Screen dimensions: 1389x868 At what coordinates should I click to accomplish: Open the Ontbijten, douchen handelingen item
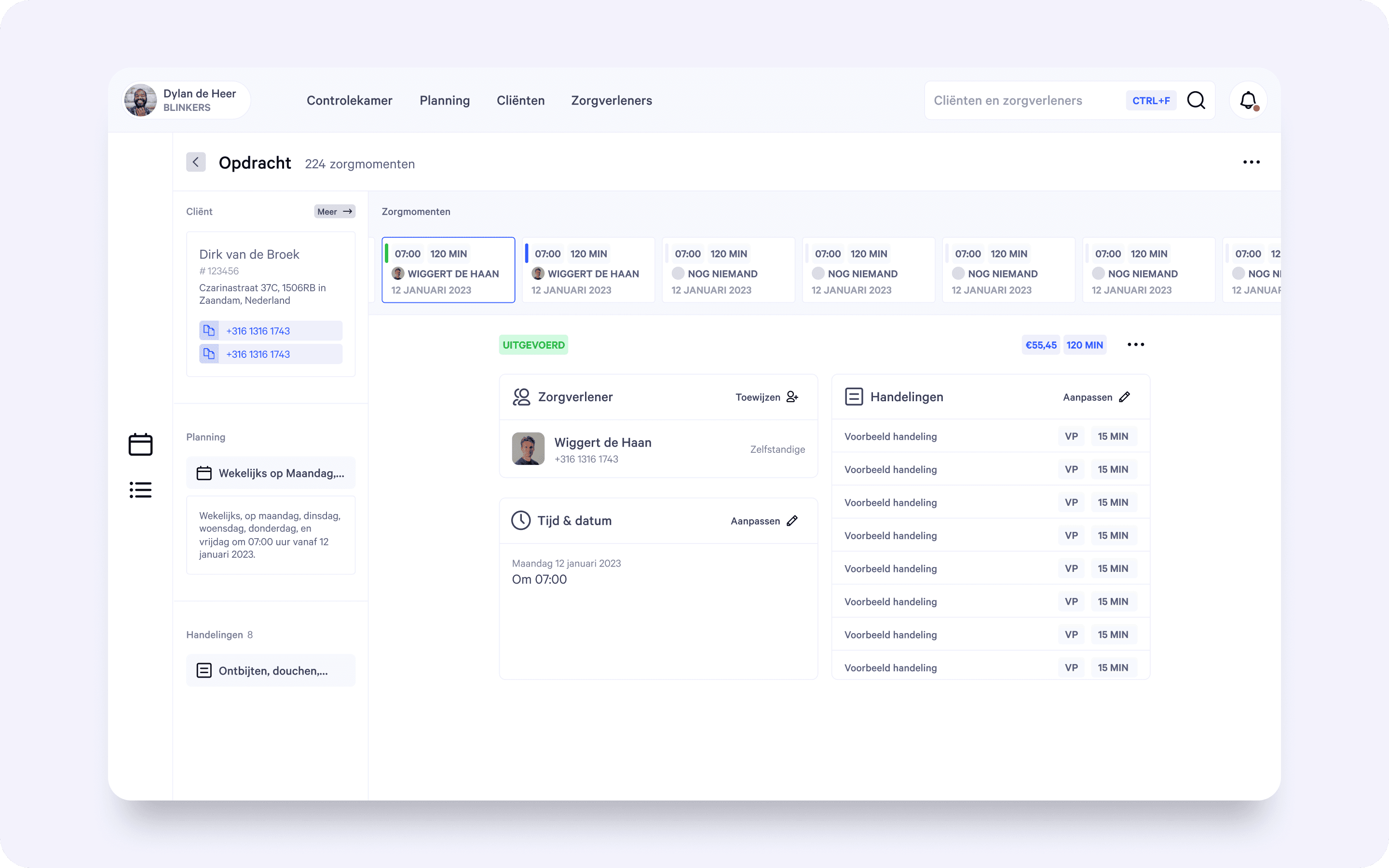[271, 670]
